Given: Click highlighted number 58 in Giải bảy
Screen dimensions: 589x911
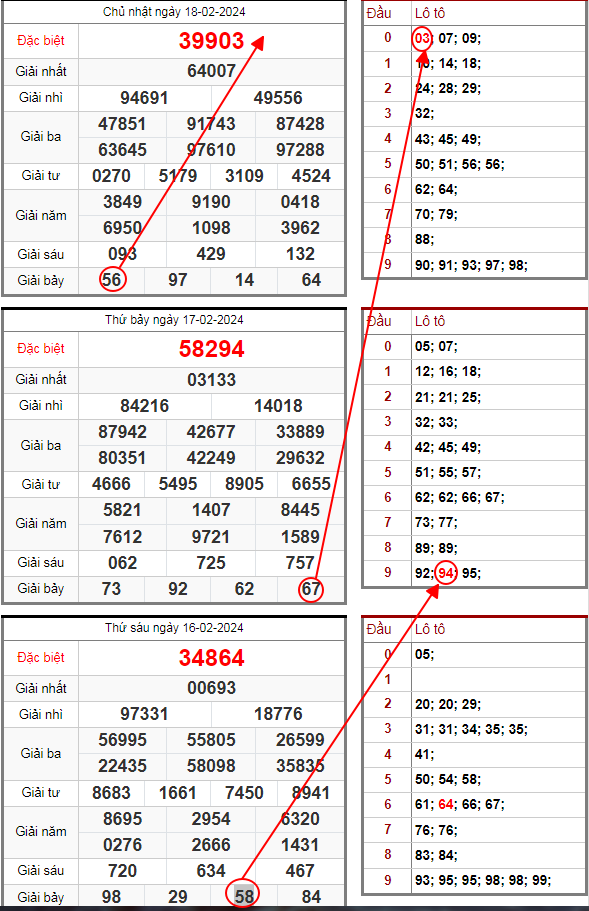Looking at the screenshot, I should 243,896.
